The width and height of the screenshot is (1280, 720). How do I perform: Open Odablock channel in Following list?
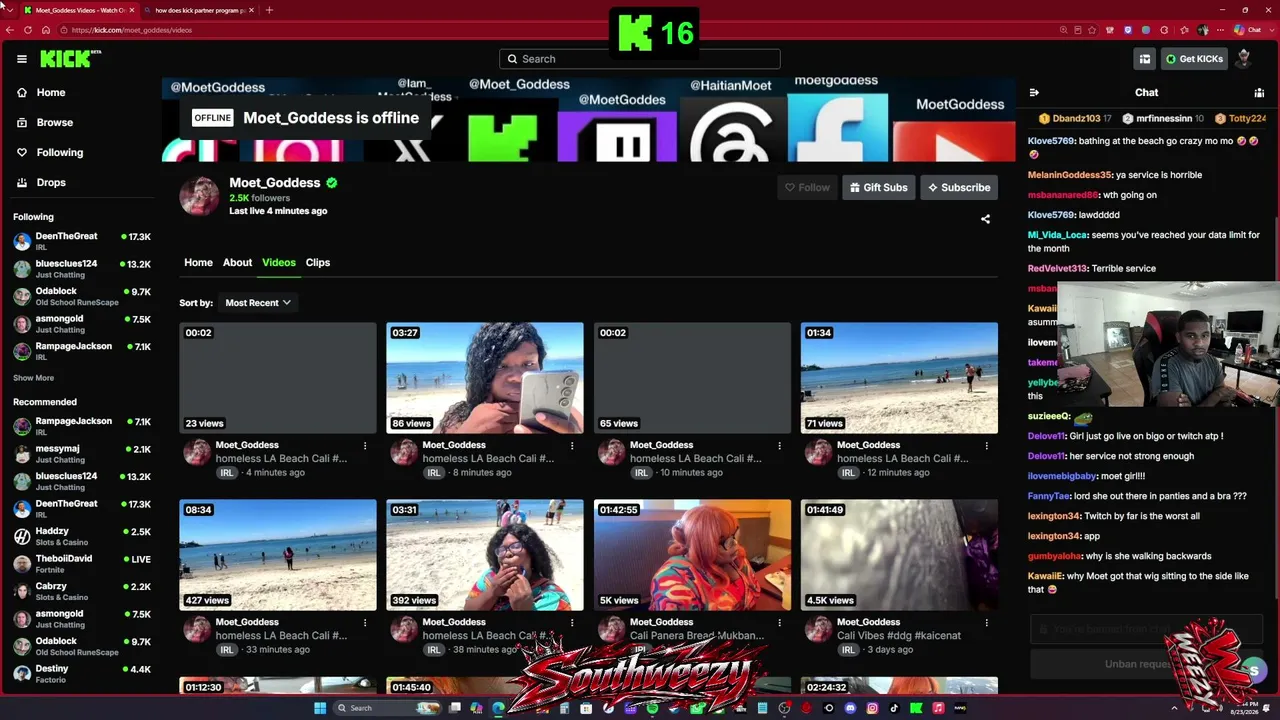pyautogui.click(x=82, y=296)
